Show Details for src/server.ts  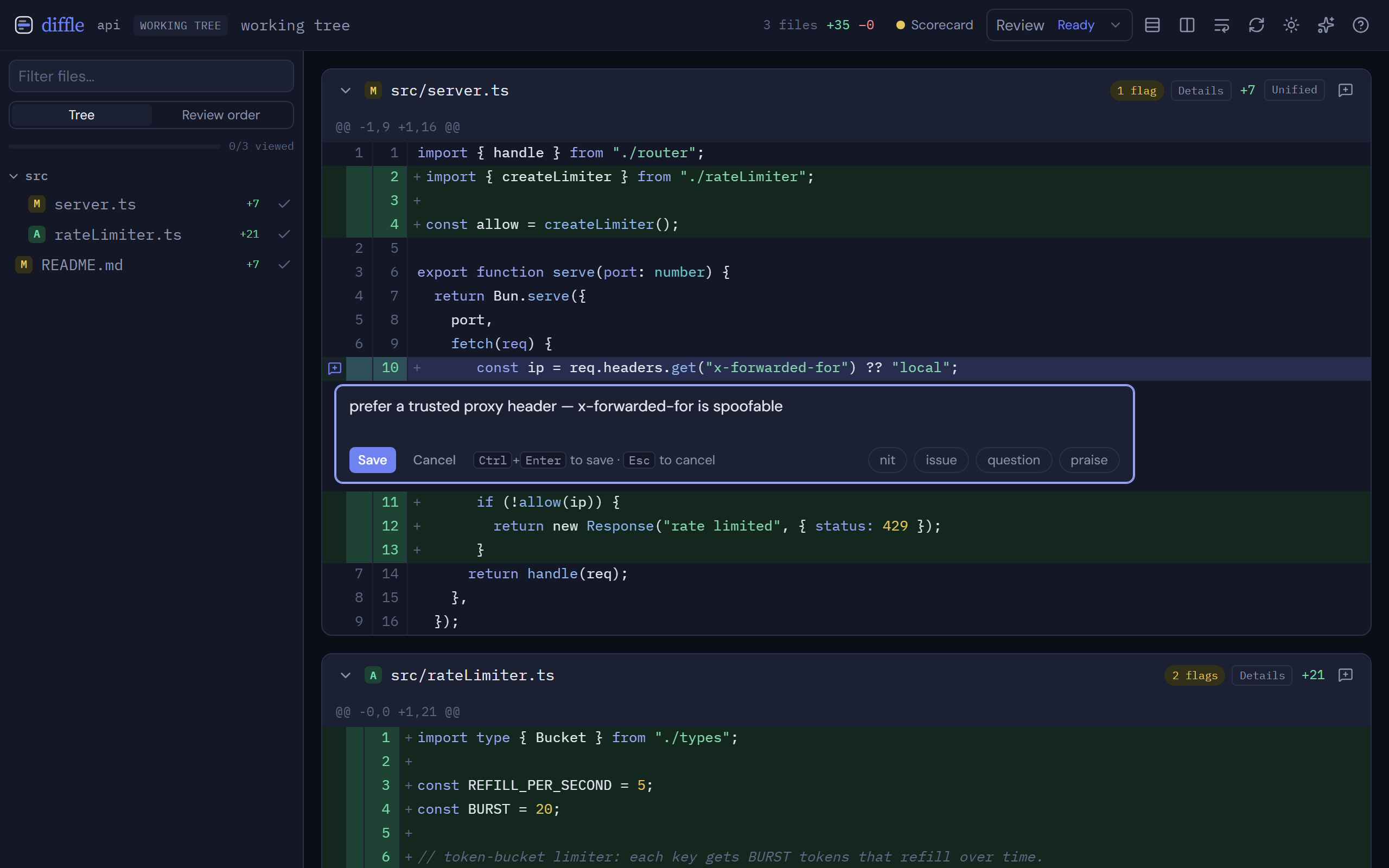point(1201,91)
